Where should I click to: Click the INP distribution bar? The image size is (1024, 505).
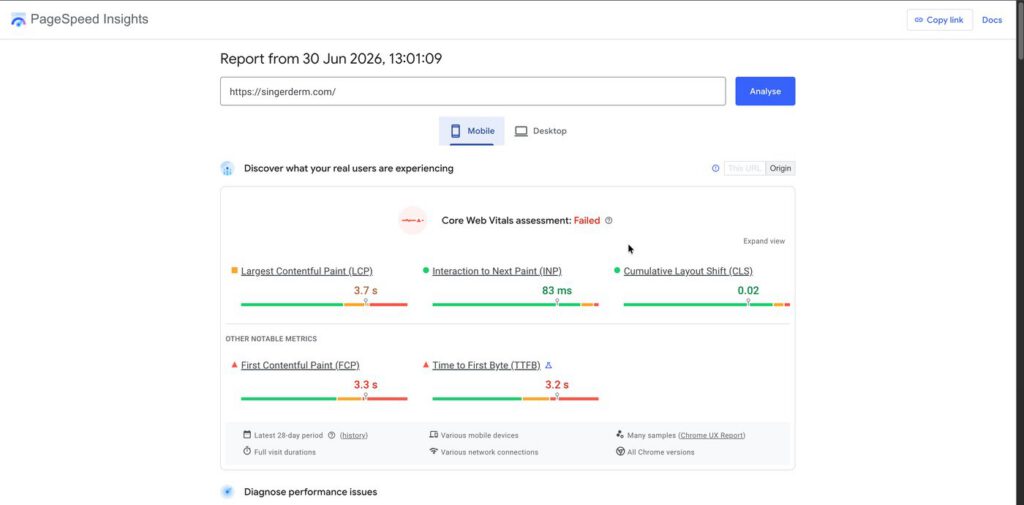tap(515, 304)
